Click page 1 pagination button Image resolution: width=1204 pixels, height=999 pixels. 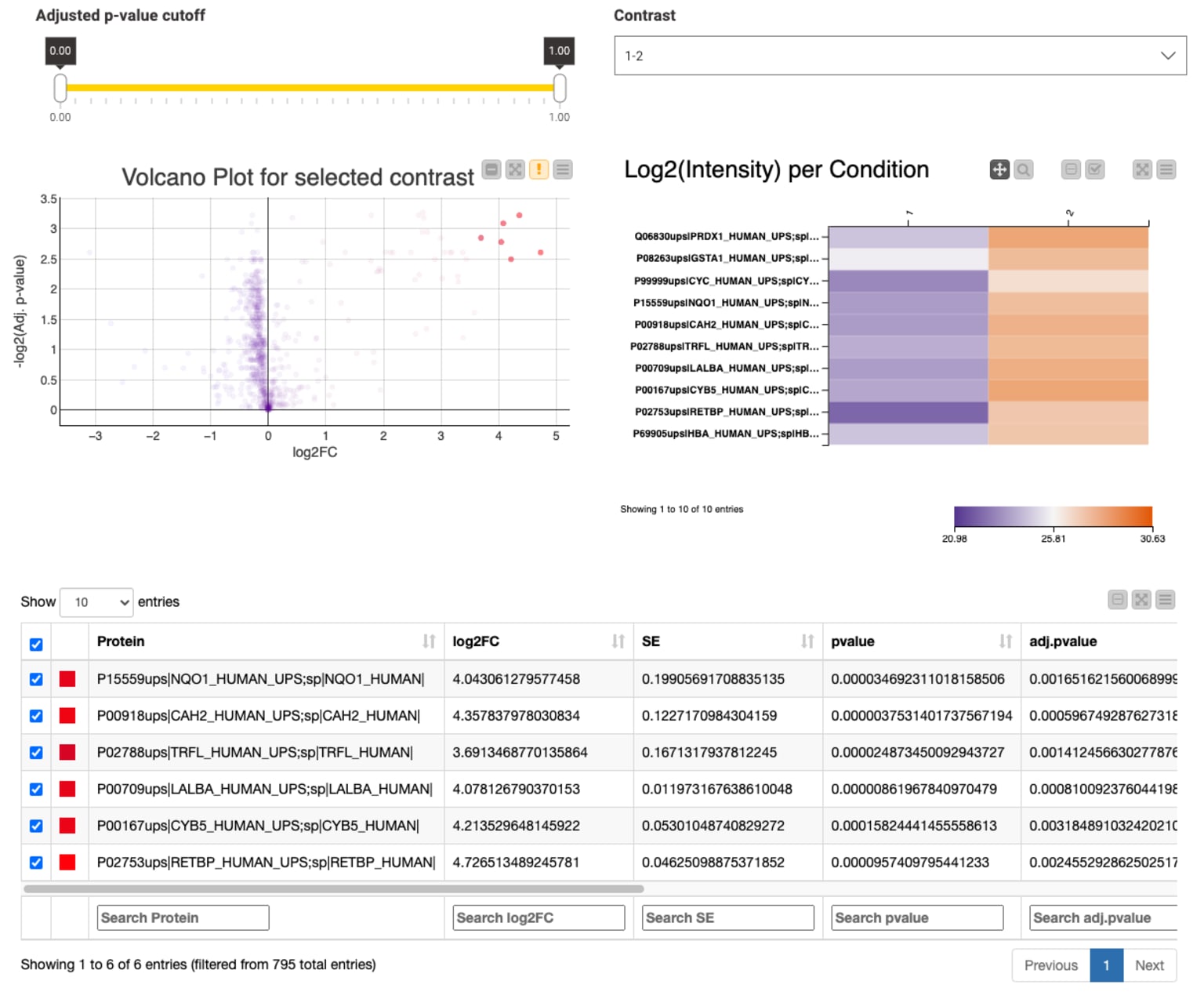tap(1106, 965)
